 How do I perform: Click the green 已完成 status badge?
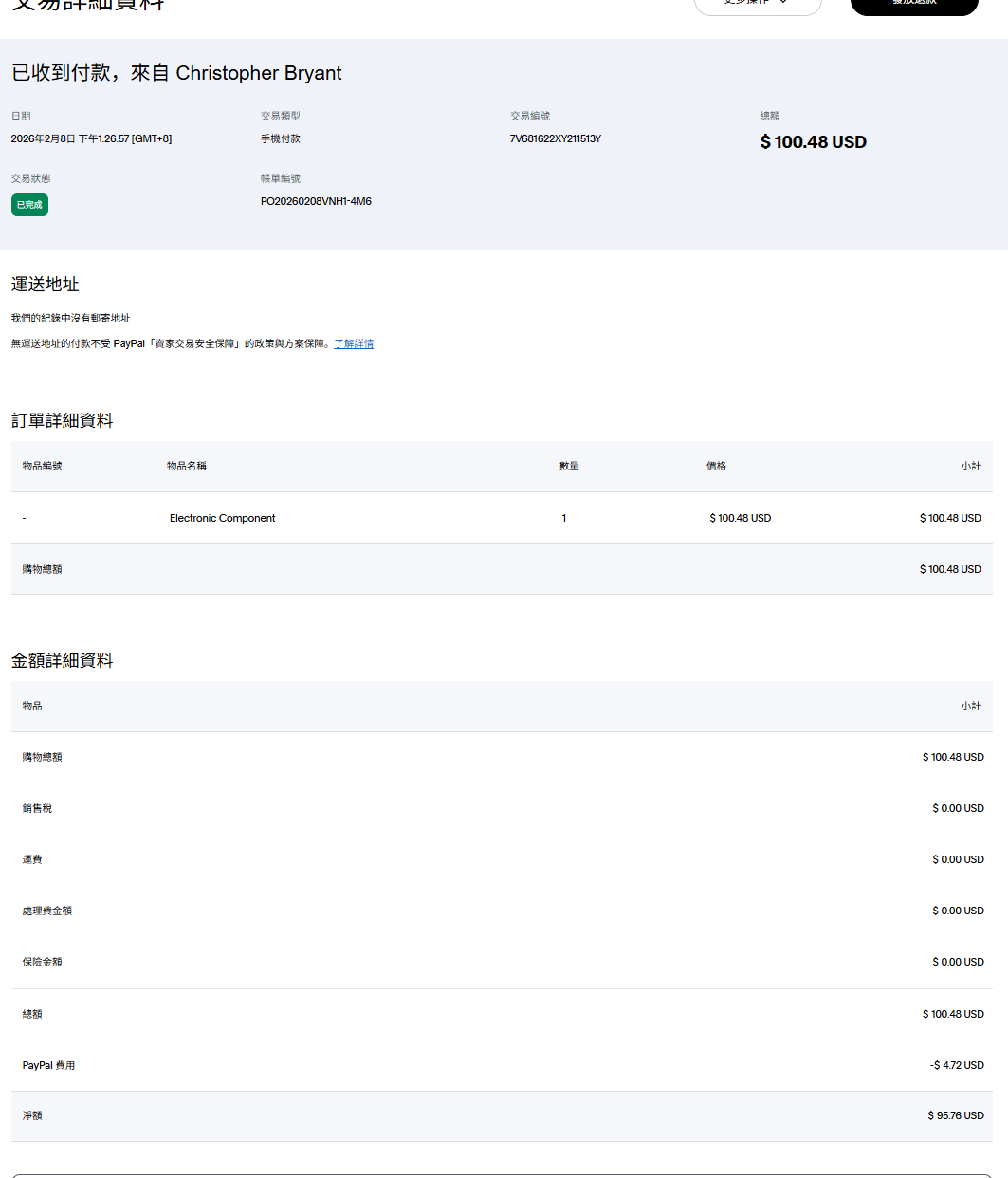[29, 205]
